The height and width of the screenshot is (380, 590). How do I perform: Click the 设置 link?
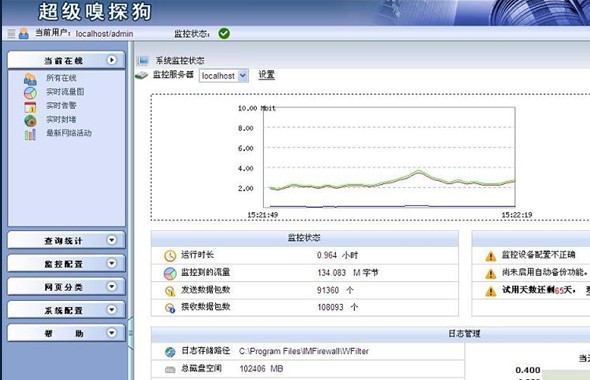pyautogui.click(x=266, y=75)
